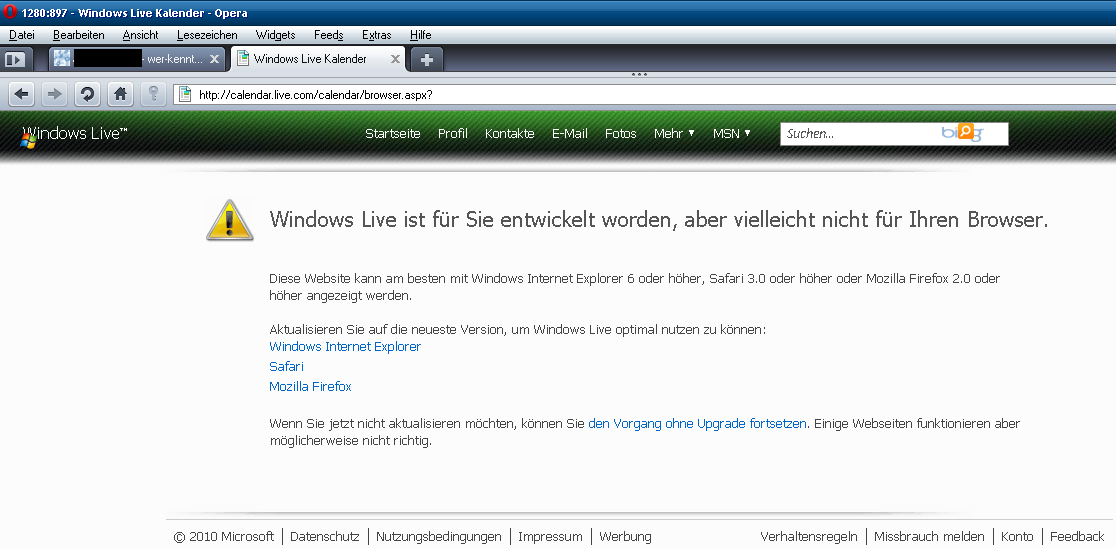
Task: Open the Bearbeiten menu
Action: click(x=78, y=35)
